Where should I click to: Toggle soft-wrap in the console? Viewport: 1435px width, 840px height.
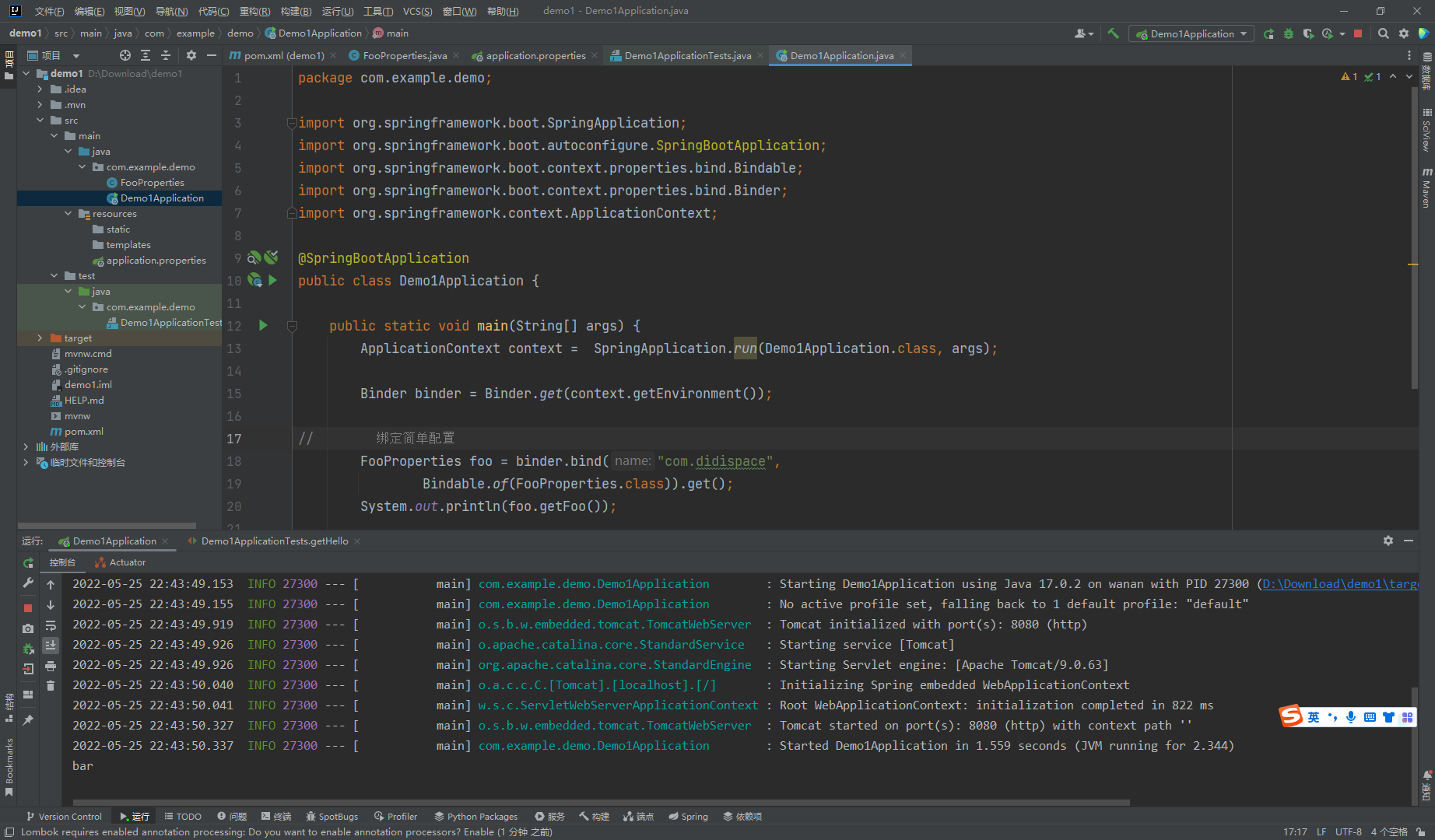(51, 625)
